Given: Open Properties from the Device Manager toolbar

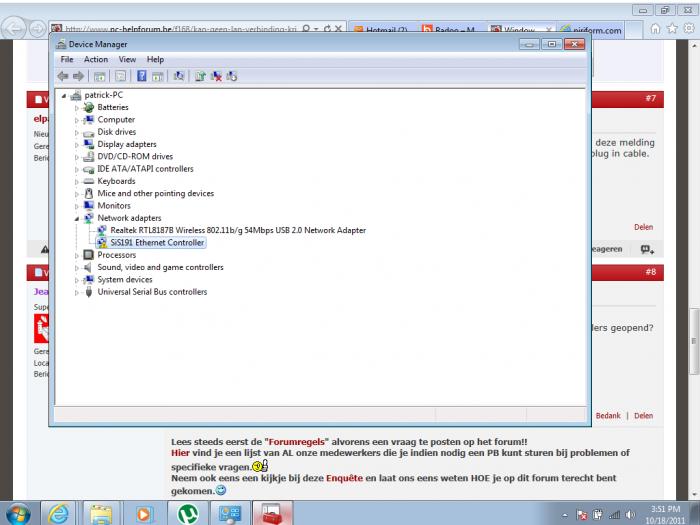Looking at the screenshot, I should (x=120, y=76).
